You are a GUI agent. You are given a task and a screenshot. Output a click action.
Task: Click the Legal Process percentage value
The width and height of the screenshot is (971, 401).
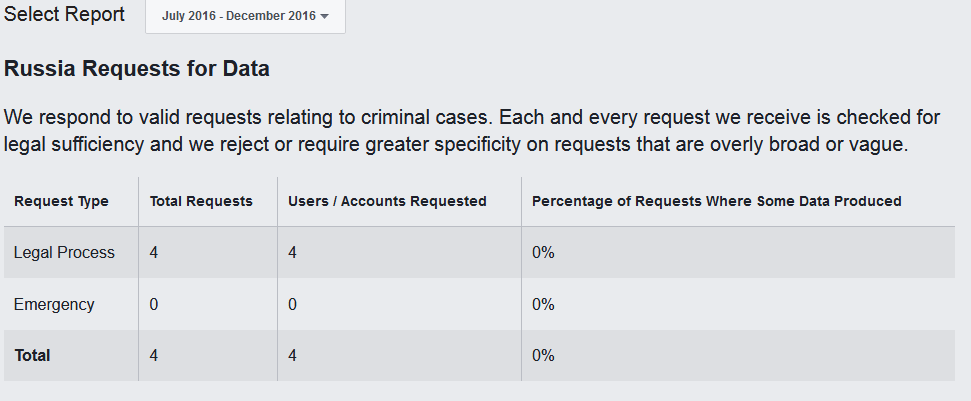pyautogui.click(x=543, y=252)
